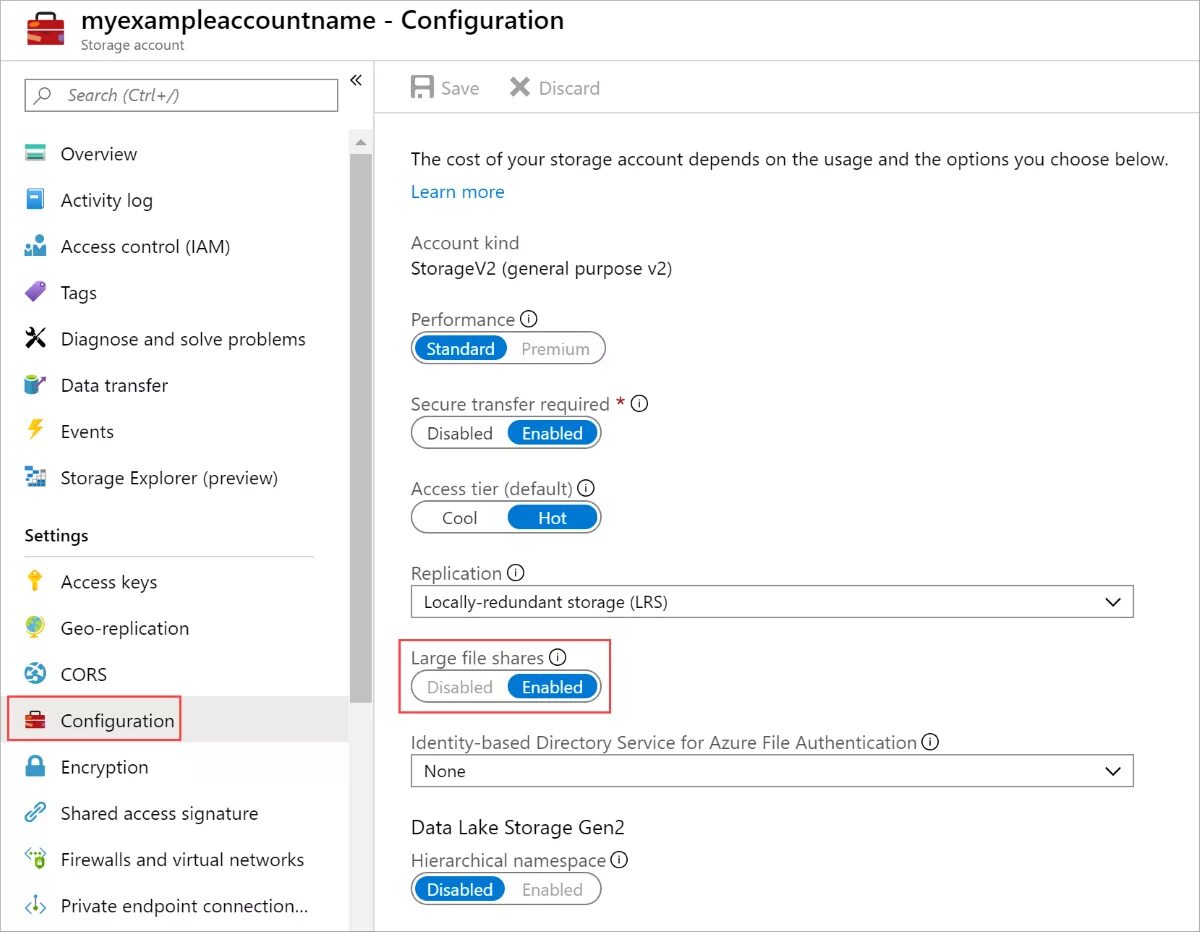1200x932 pixels.
Task: Open the Replication dropdown
Action: click(x=771, y=602)
